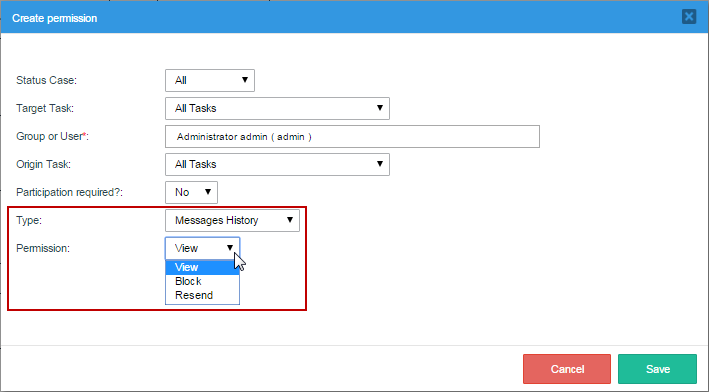709x392 pixels.
Task: Click the Permission dropdown arrow
Action: (x=230, y=248)
